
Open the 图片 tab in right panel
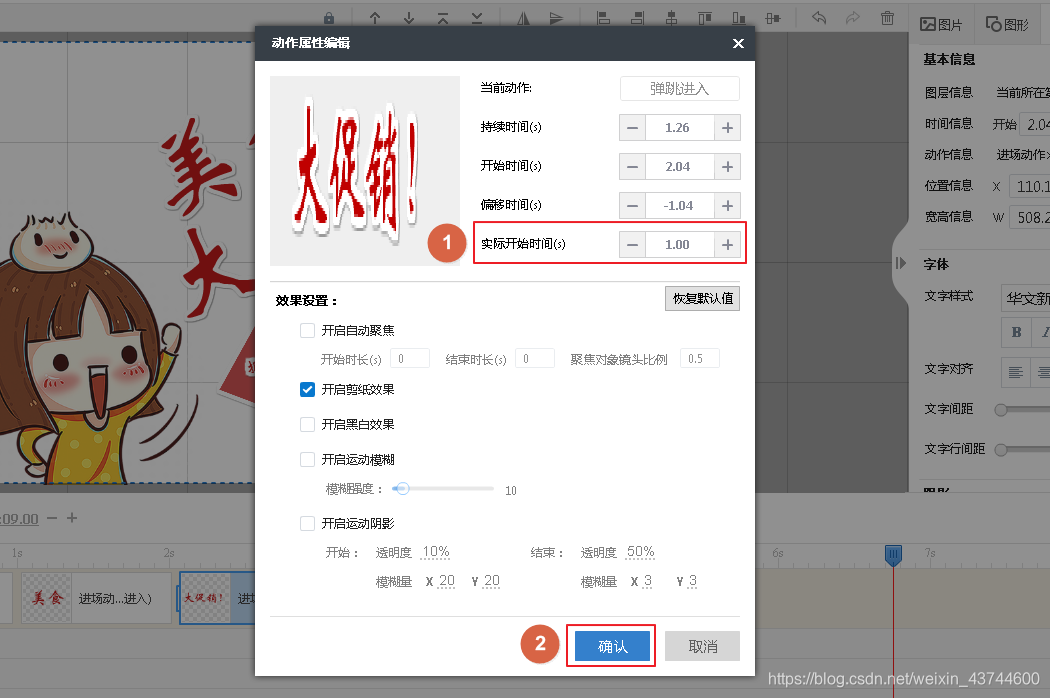pos(941,25)
